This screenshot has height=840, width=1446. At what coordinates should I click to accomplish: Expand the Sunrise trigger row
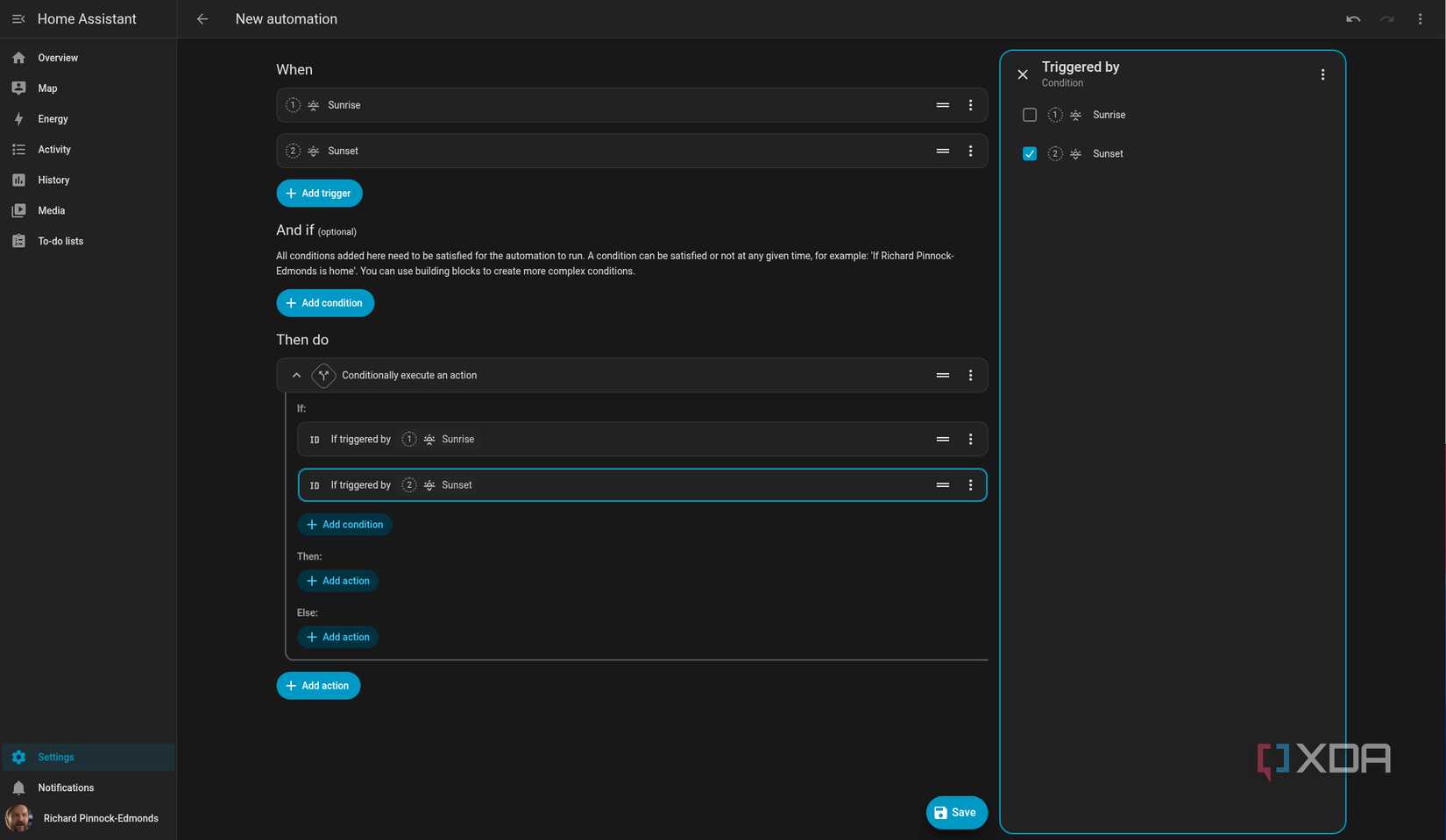pyautogui.click(x=632, y=105)
